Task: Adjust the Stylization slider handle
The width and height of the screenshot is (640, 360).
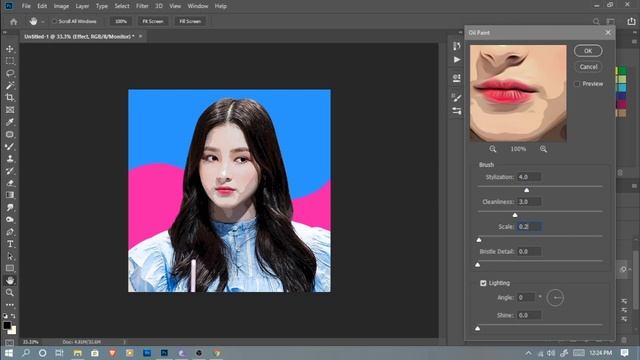Action: tap(527, 190)
